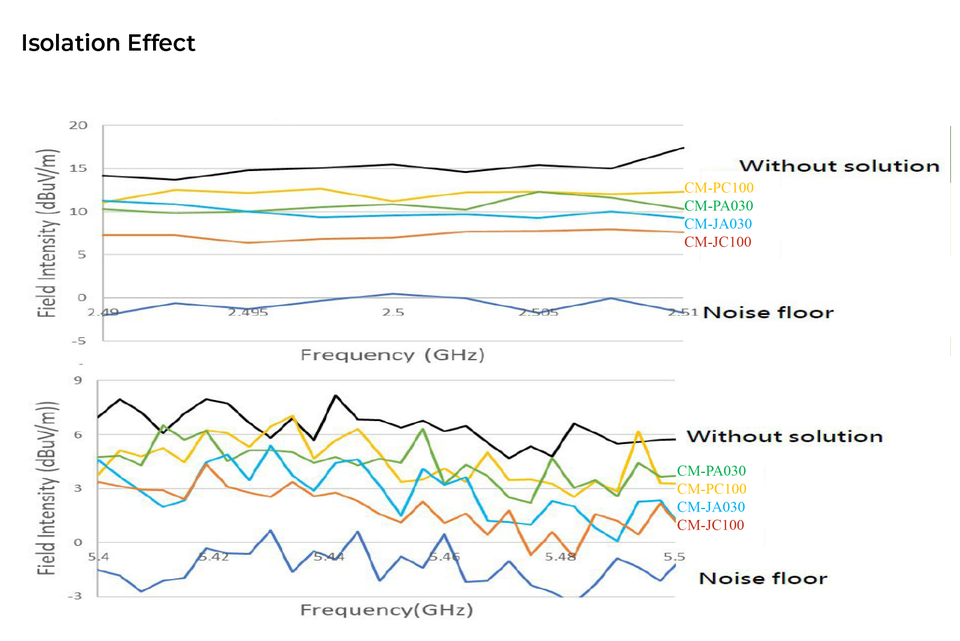The width and height of the screenshot is (960, 641).
Task: Click the 2.495 tick label on the frequency axis
Action: (x=247, y=312)
